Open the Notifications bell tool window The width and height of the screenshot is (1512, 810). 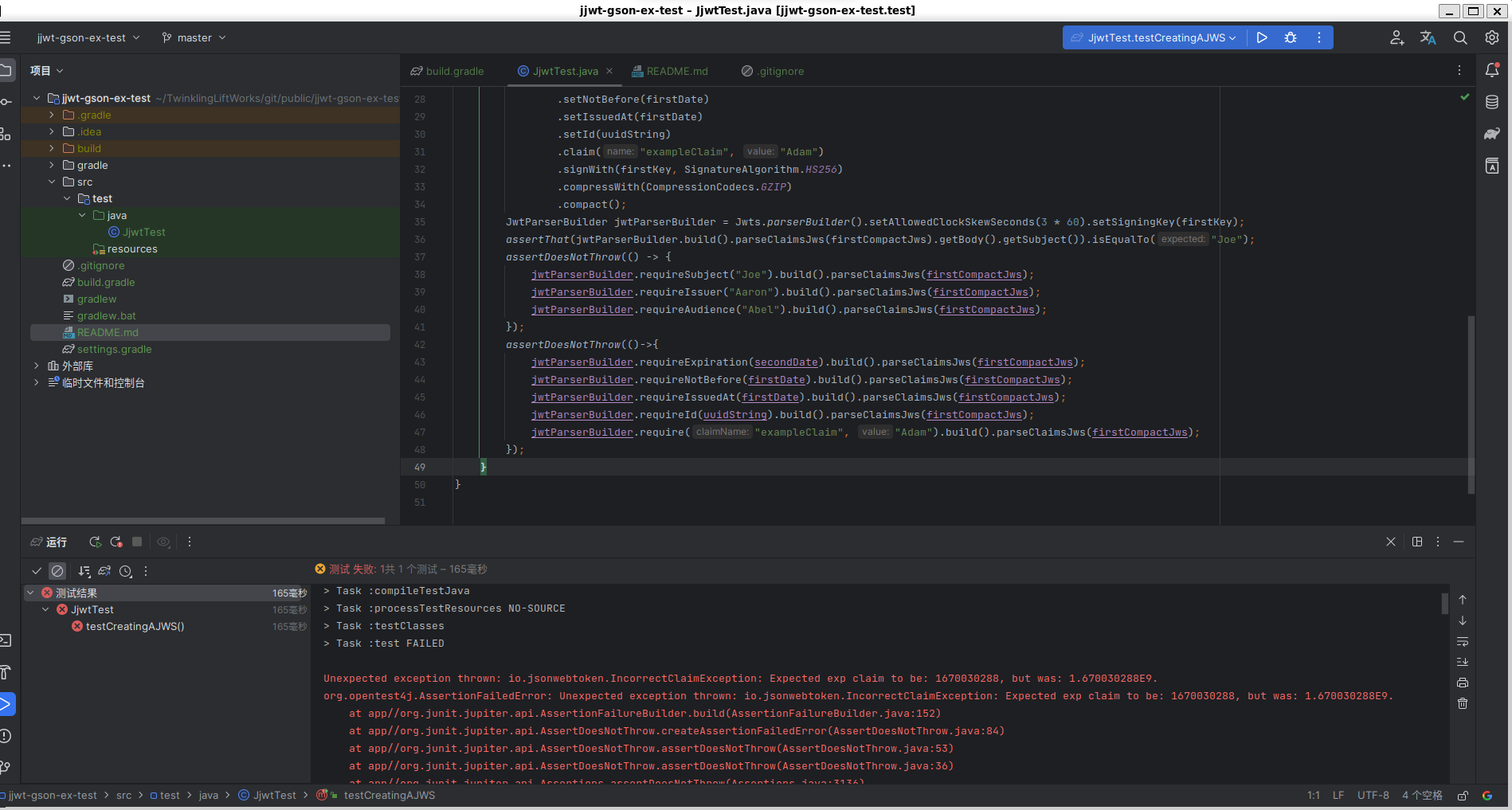click(1492, 70)
